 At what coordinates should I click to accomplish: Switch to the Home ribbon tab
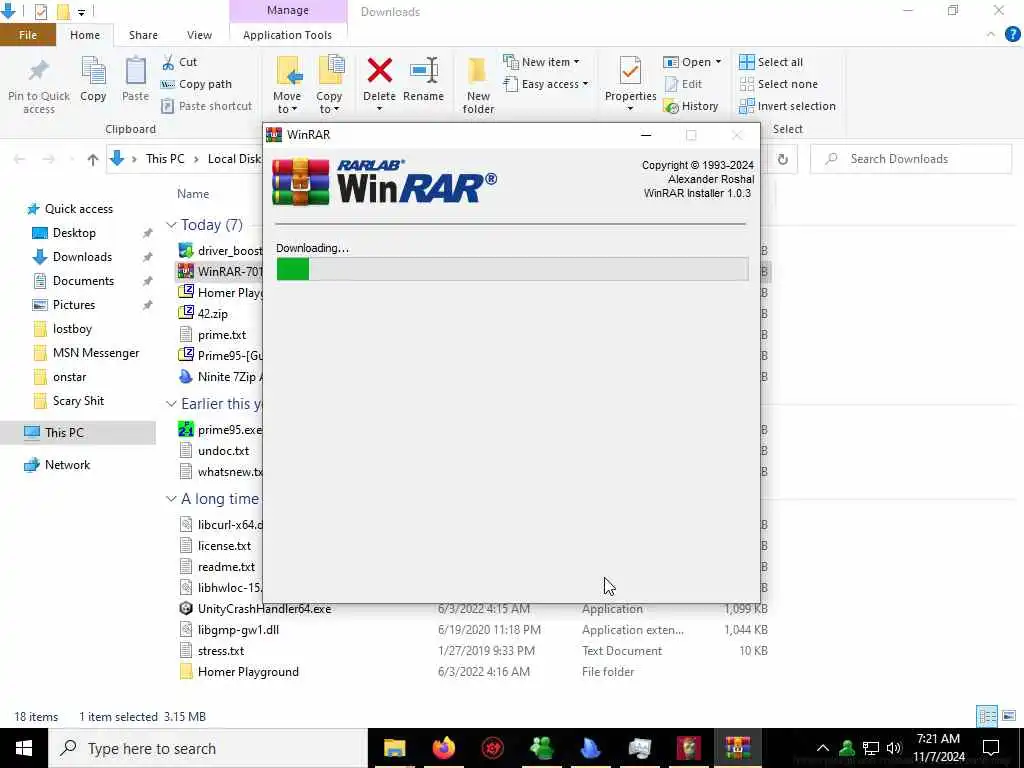click(85, 35)
